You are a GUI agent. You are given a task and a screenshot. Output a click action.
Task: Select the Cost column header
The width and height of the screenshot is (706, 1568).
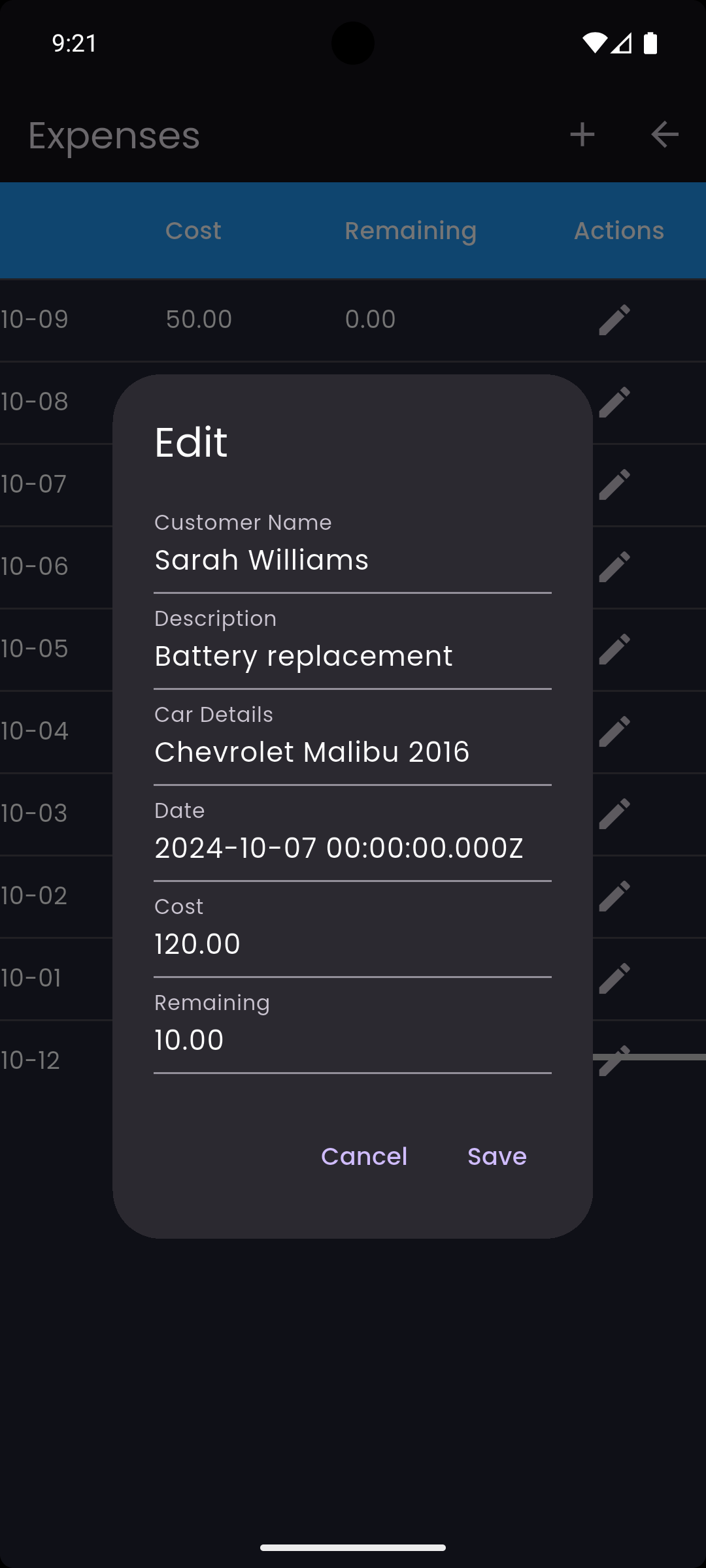pos(193,230)
